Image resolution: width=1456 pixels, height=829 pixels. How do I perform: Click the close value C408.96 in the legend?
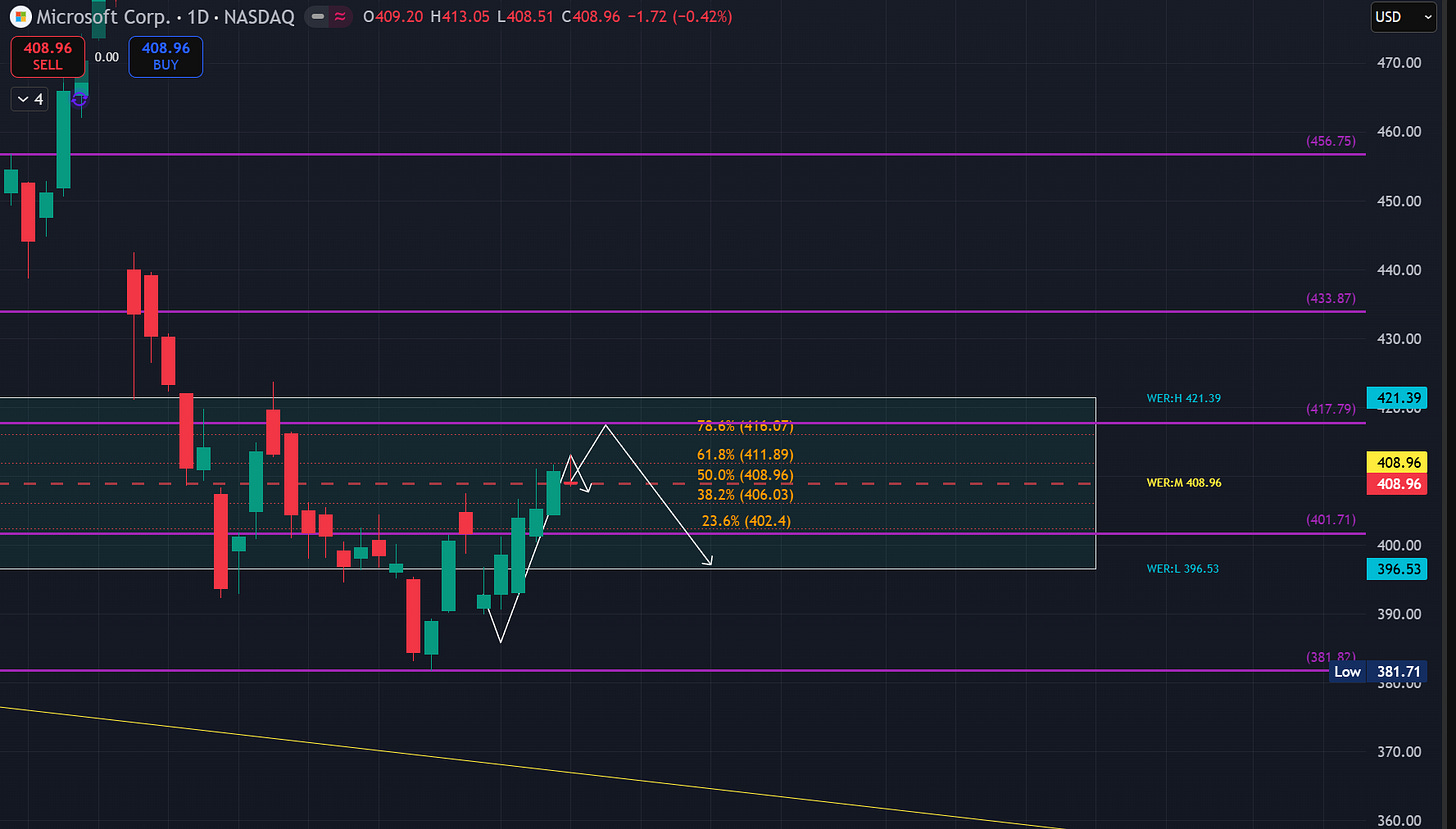tap(591, 17)
